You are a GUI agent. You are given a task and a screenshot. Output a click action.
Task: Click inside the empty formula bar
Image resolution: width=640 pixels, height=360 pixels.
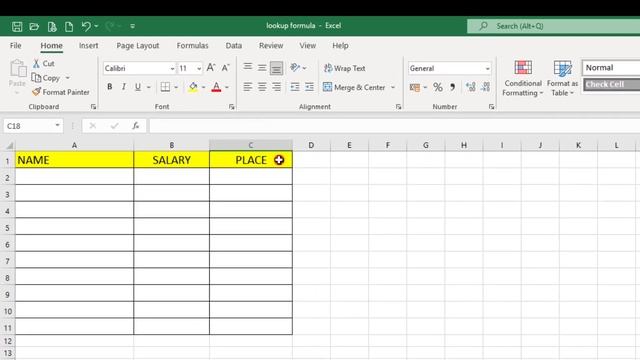pos(394,126)
